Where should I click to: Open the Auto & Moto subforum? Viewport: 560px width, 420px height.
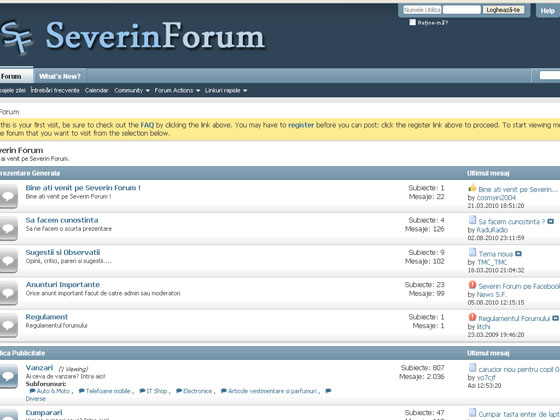click(53, 391)
